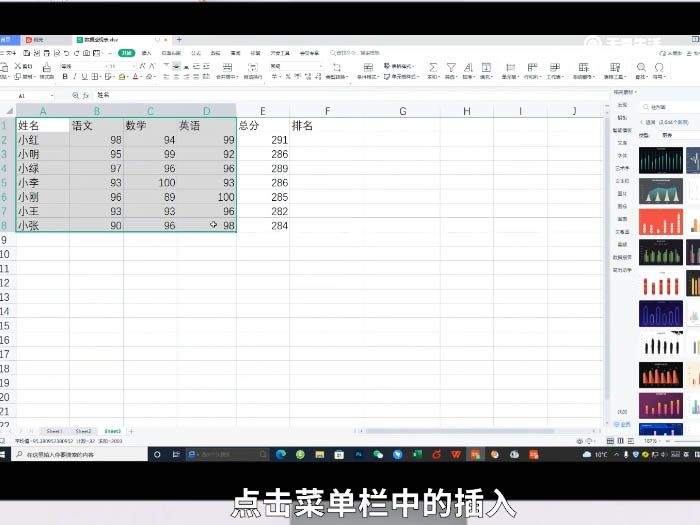Open the borders dropdown arrow
The image size is (700, 525).
pos(99,77)
